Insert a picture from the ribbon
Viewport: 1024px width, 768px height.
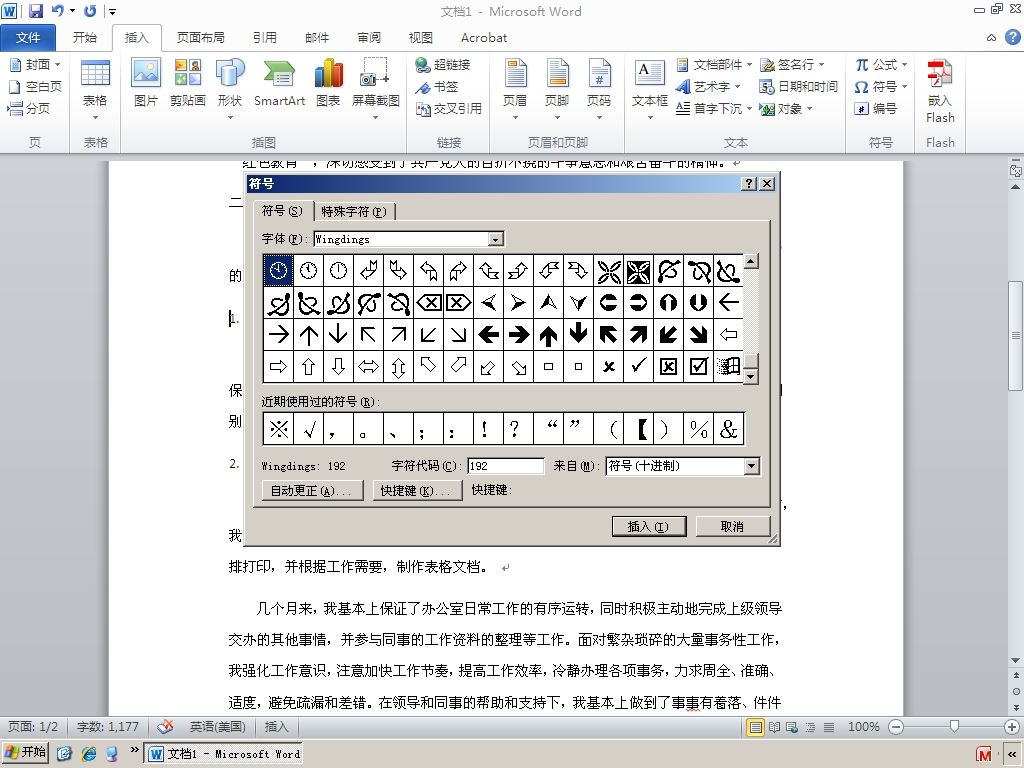pos(146,82)
